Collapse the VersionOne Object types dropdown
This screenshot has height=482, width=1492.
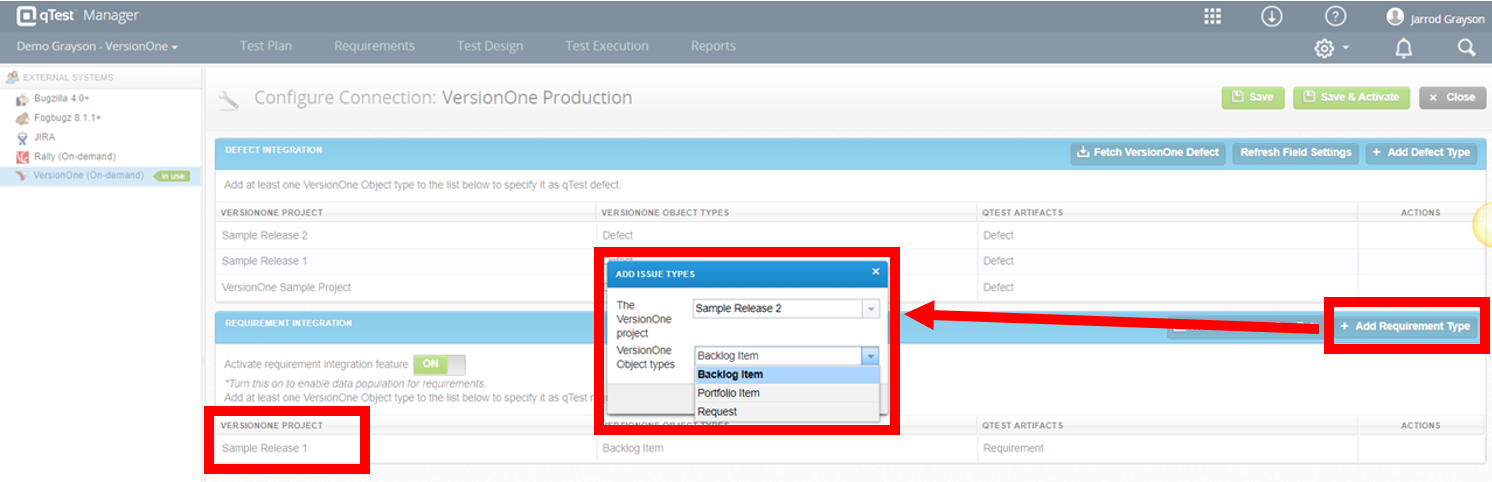(x=870, y=356)
